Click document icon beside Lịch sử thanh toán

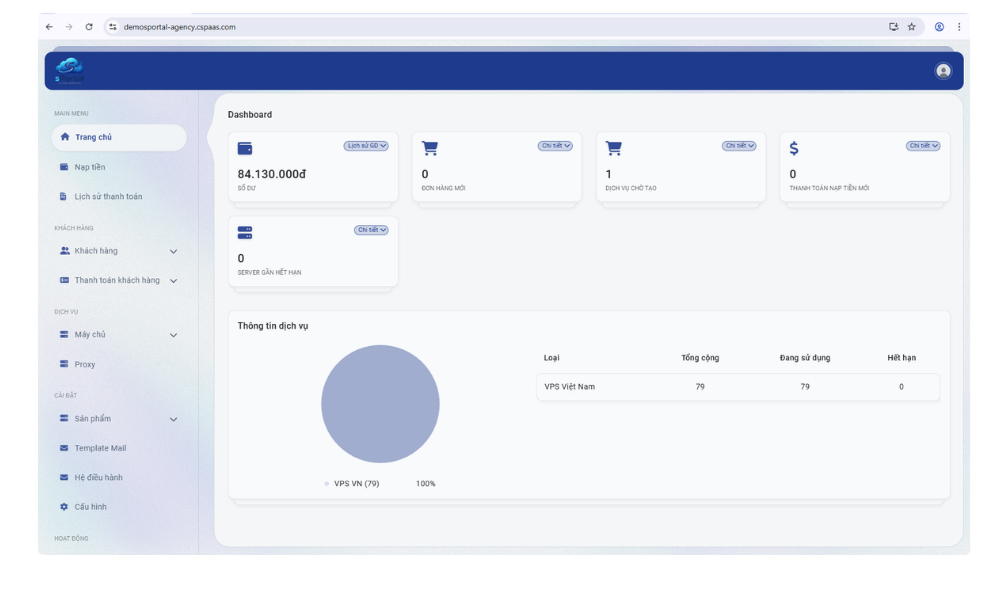[63, 196]
